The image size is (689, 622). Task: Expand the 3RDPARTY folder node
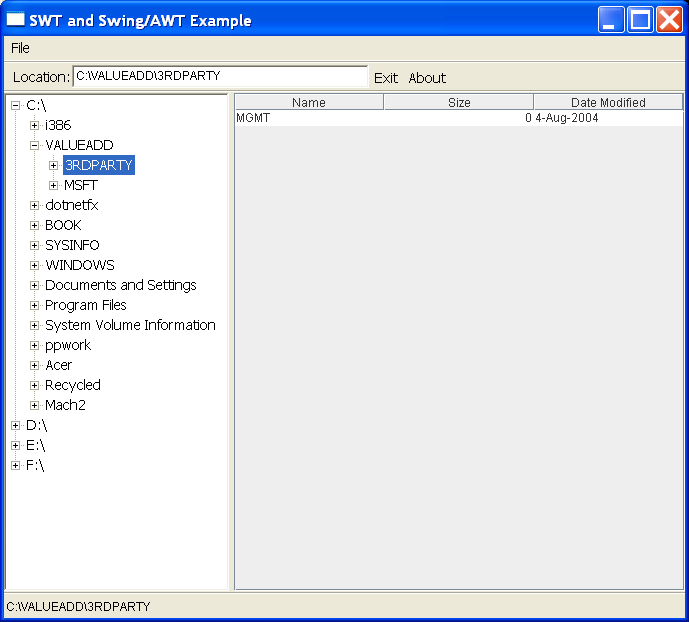54,166
